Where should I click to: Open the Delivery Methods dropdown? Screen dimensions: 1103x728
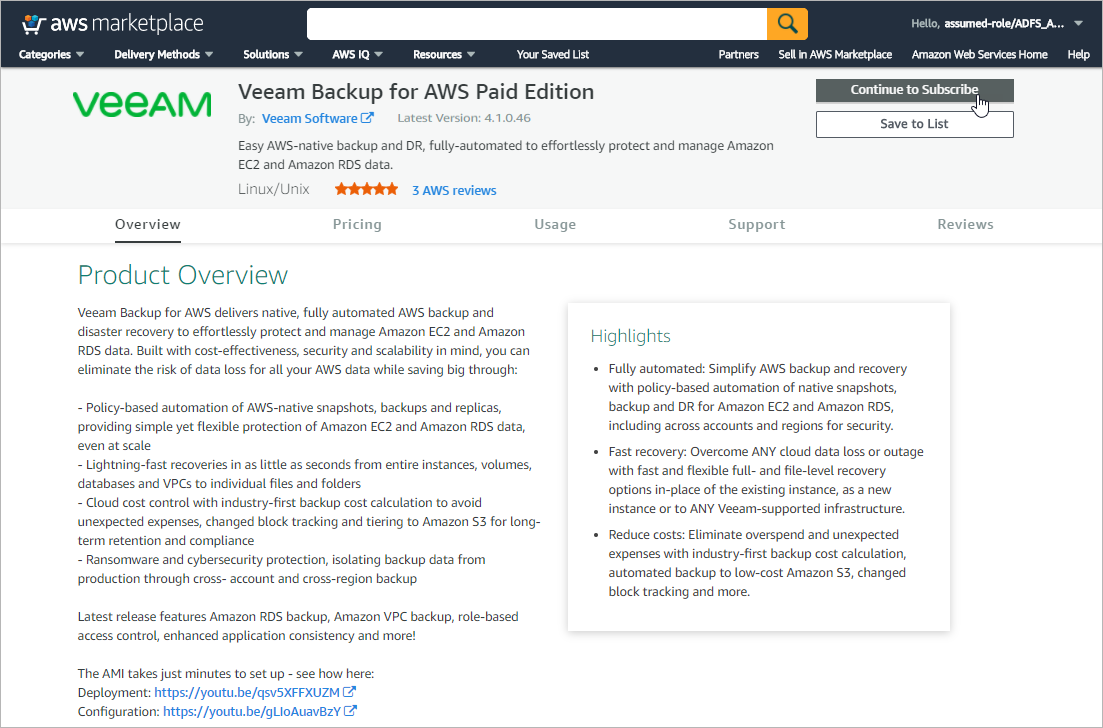[164, 54]
